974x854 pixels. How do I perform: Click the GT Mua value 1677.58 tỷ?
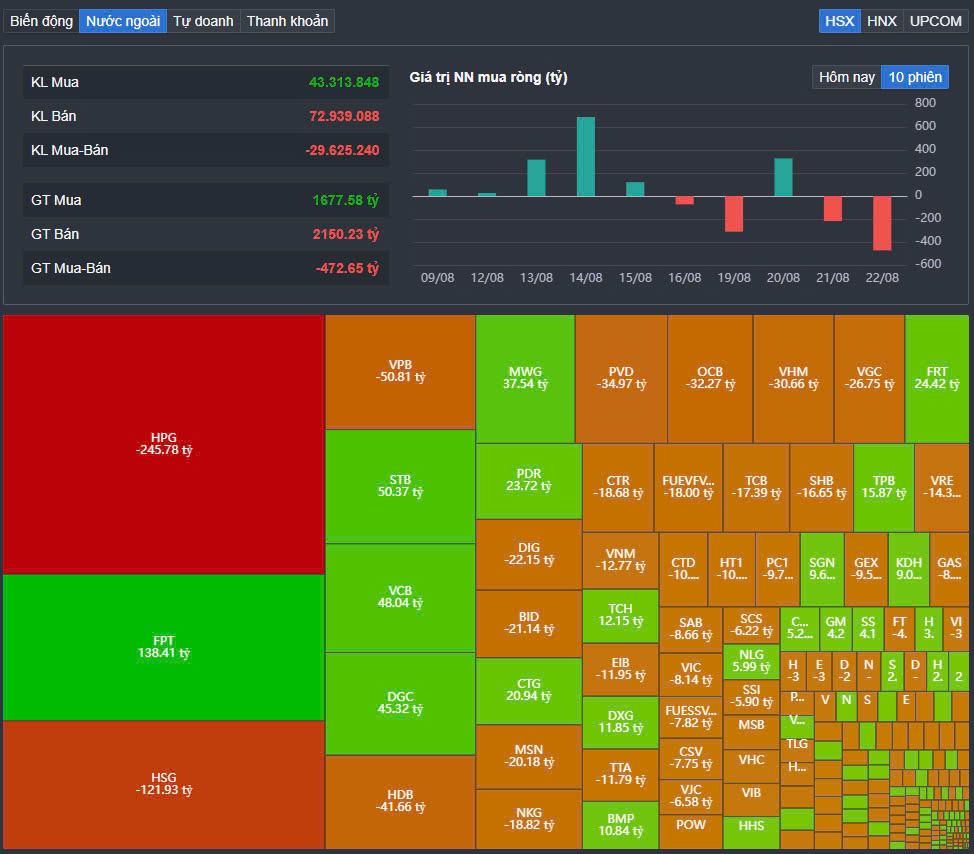345,200
